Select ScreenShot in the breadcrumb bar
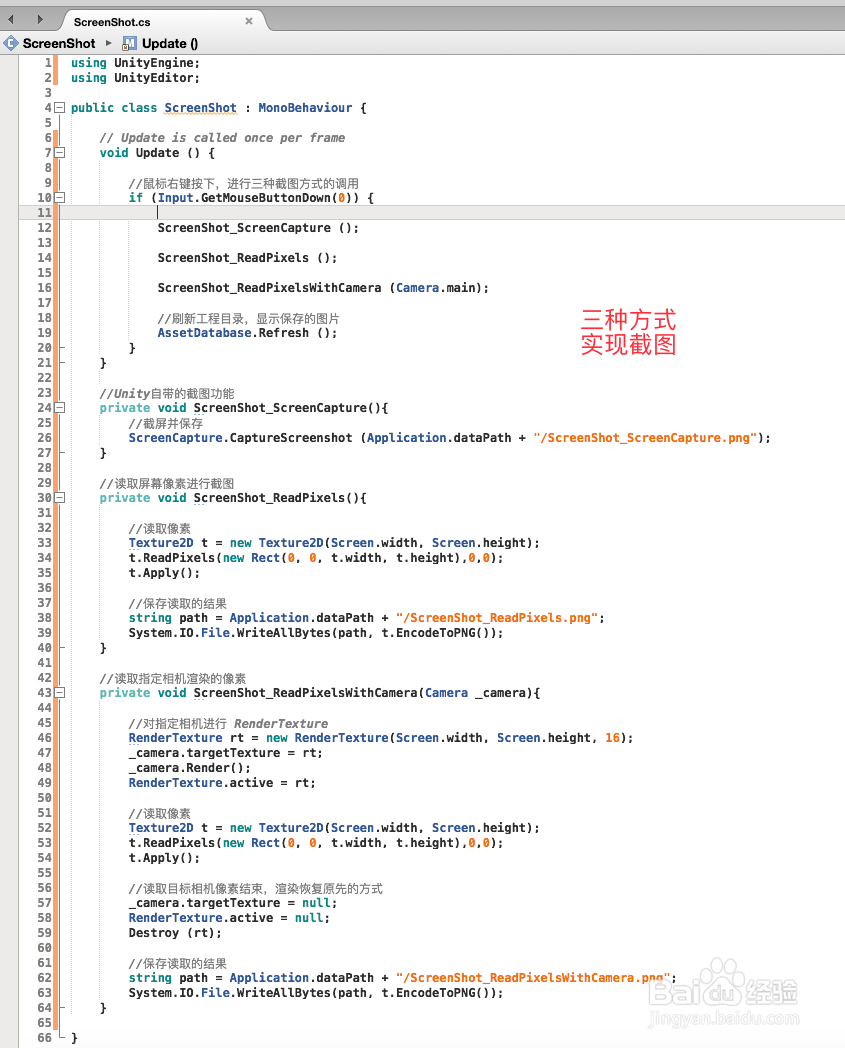This screenshot has height=1048, width=845. [x=56, y=43]
